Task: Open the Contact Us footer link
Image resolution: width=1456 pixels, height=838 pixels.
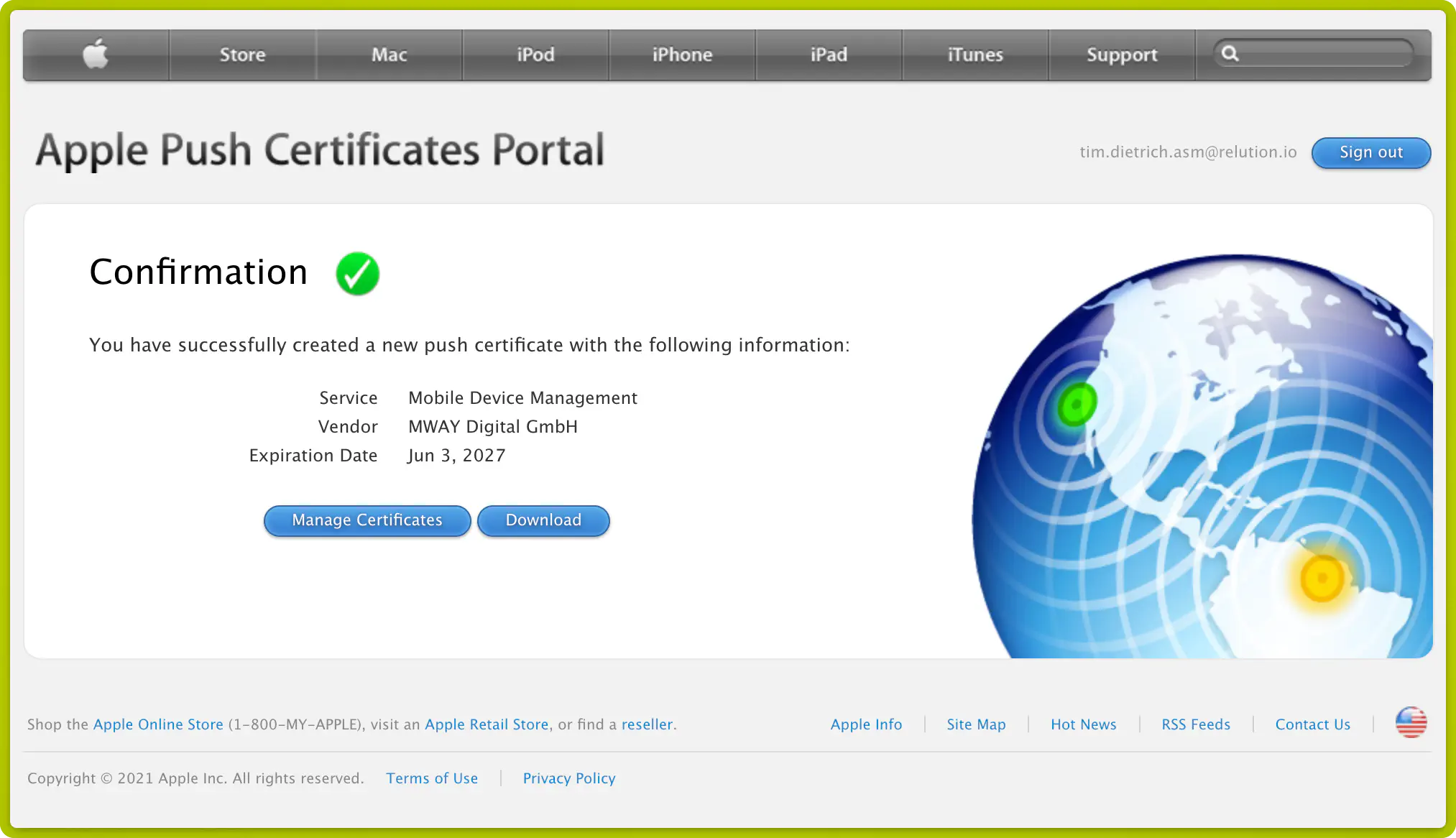Action: (1312, 724)
